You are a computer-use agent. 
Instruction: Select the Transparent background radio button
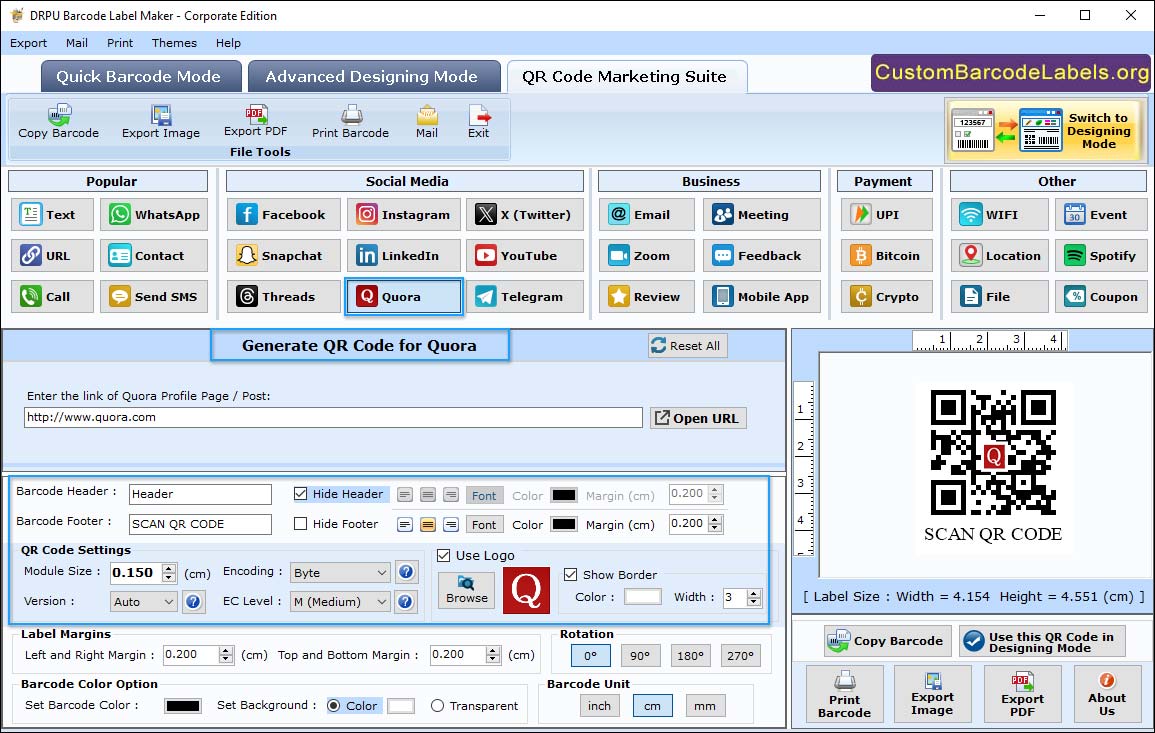point(438,706)
